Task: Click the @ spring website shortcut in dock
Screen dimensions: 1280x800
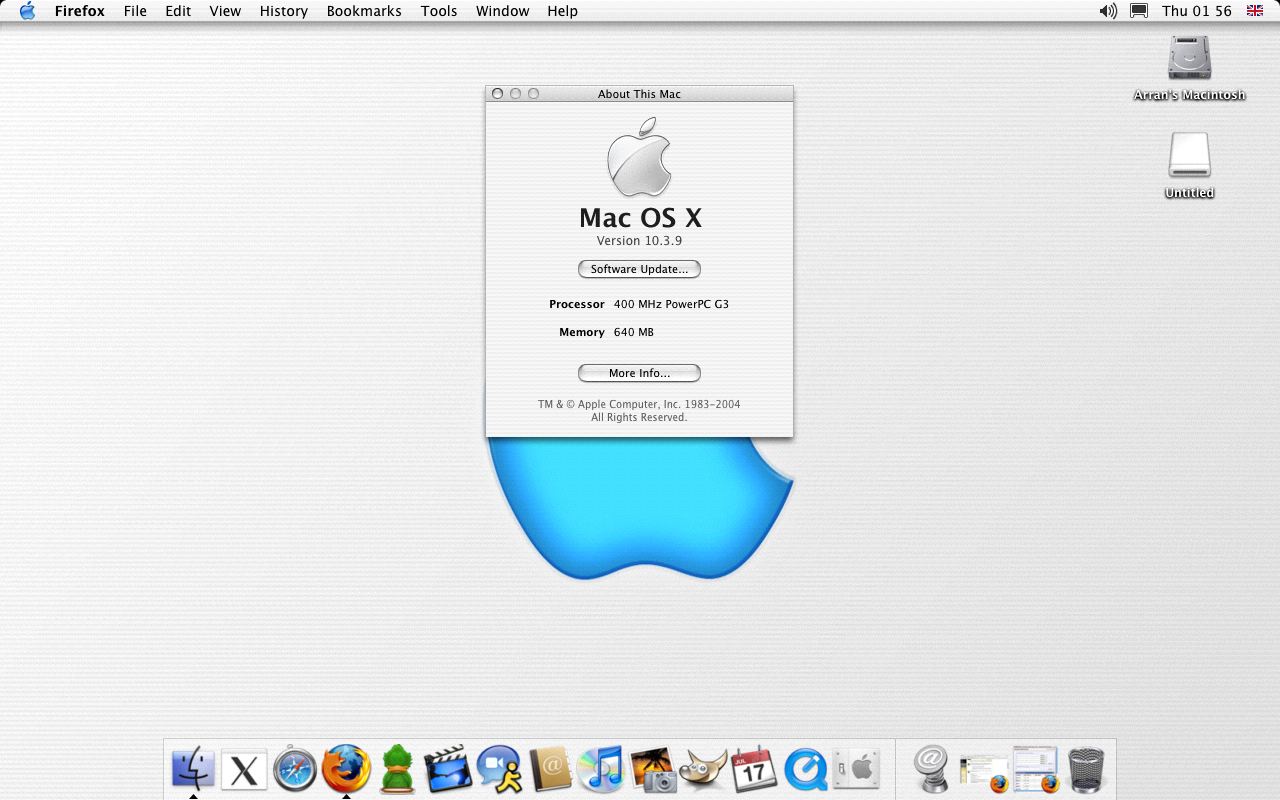Action: (931, 769)
